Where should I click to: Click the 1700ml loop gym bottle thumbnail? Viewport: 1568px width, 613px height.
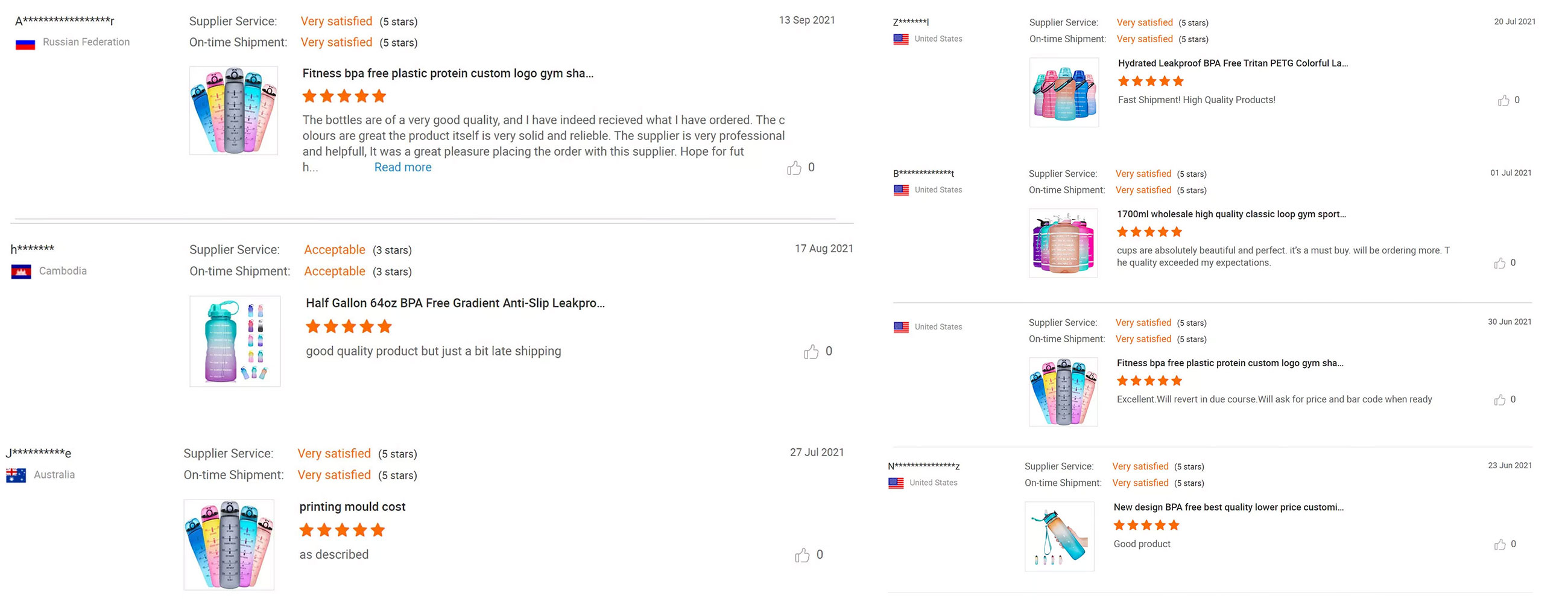(1063, 243)
